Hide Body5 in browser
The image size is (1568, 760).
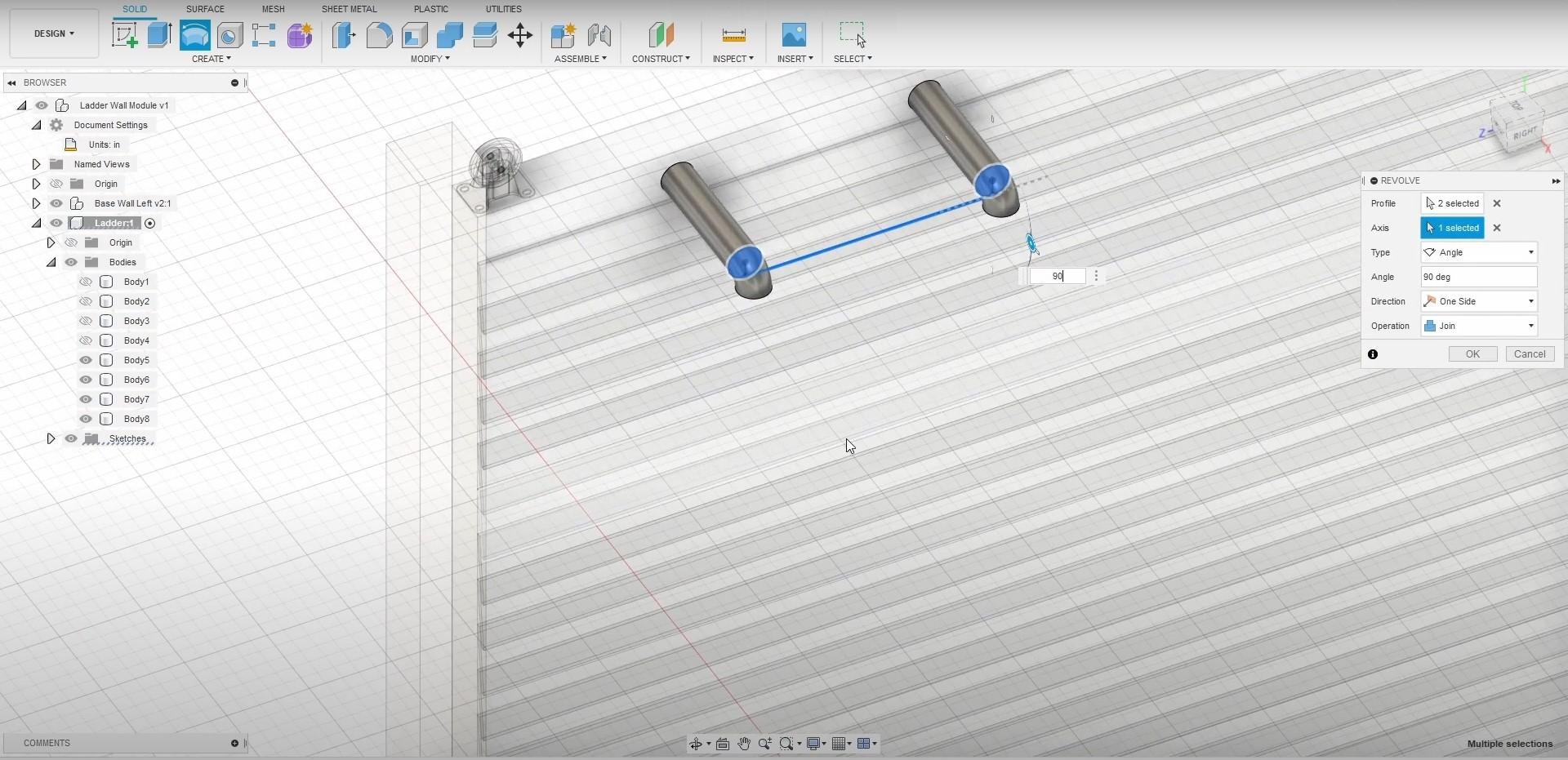[86, 360]
